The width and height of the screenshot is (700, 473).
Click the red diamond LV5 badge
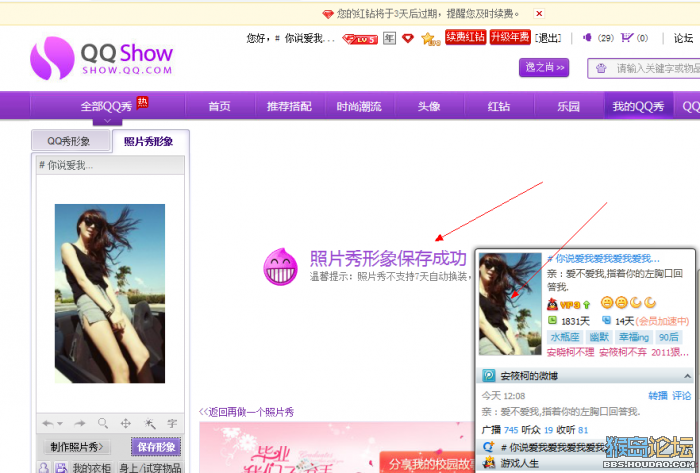(x=360, y=39)
